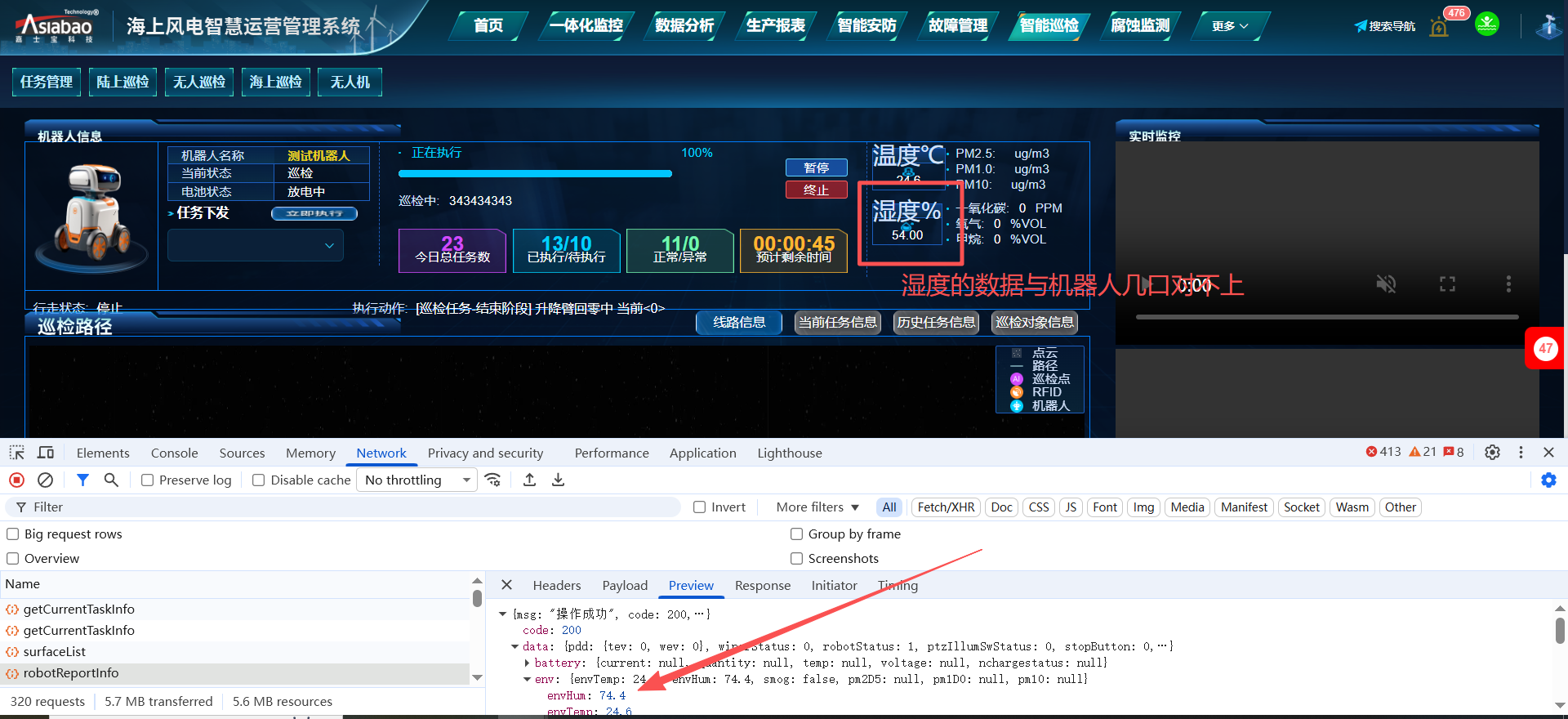1568x719 pixels.
Task: Open the 更多 navigation menu
Action: click(1229, 26)
